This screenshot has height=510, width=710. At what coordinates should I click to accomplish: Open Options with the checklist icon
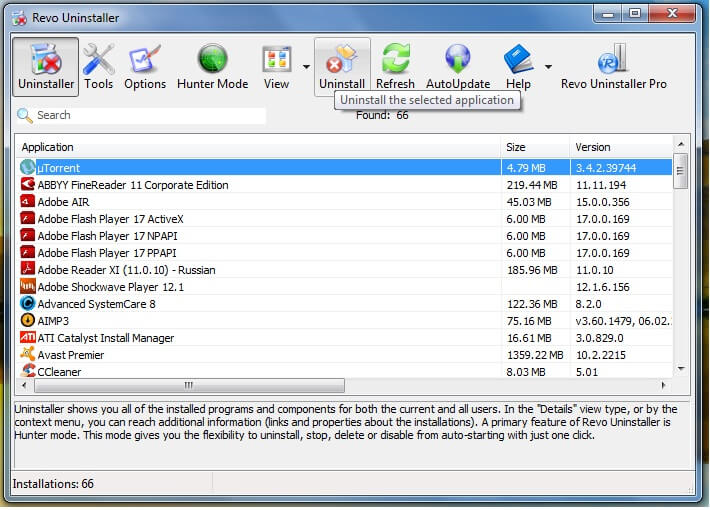[x=145, y=67]
